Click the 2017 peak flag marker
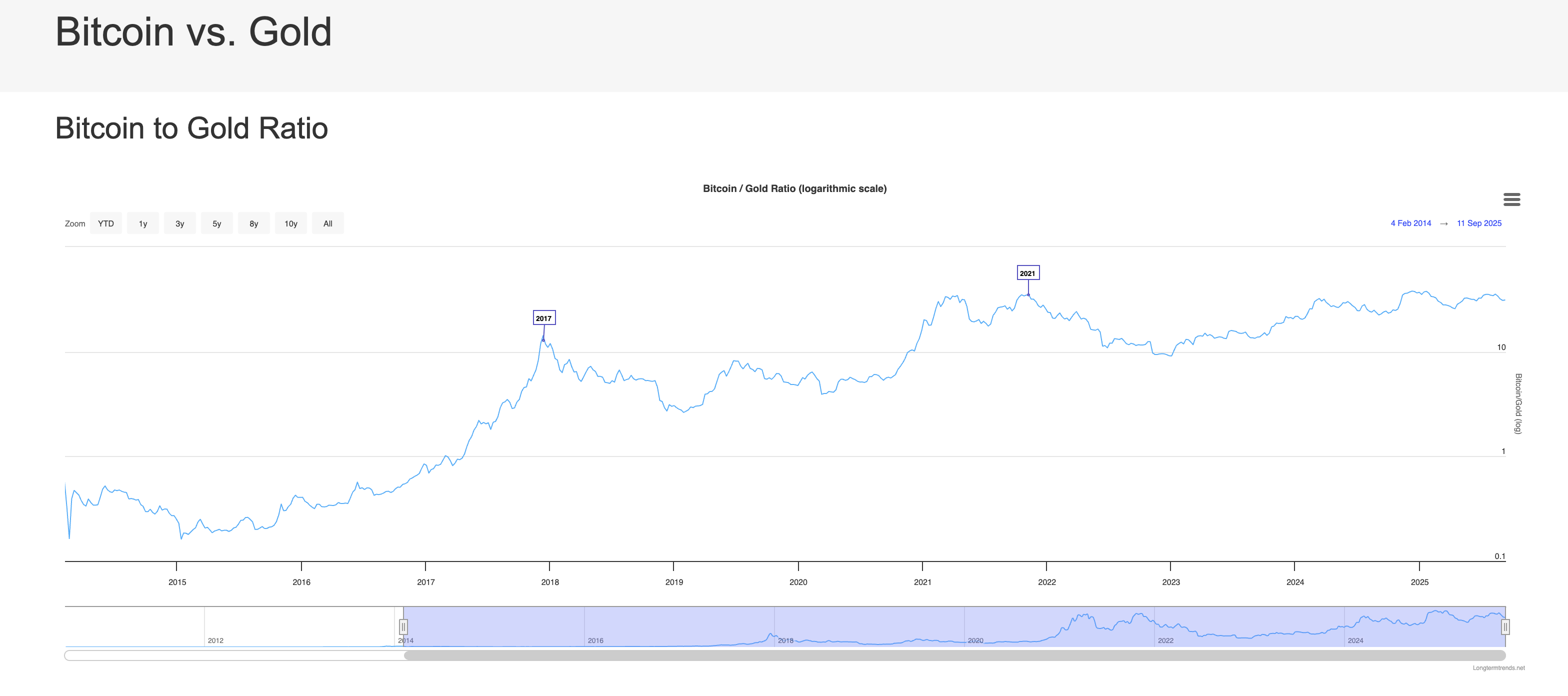Image resolution: width=1568 pixels, height=696 pixels. 544,318
